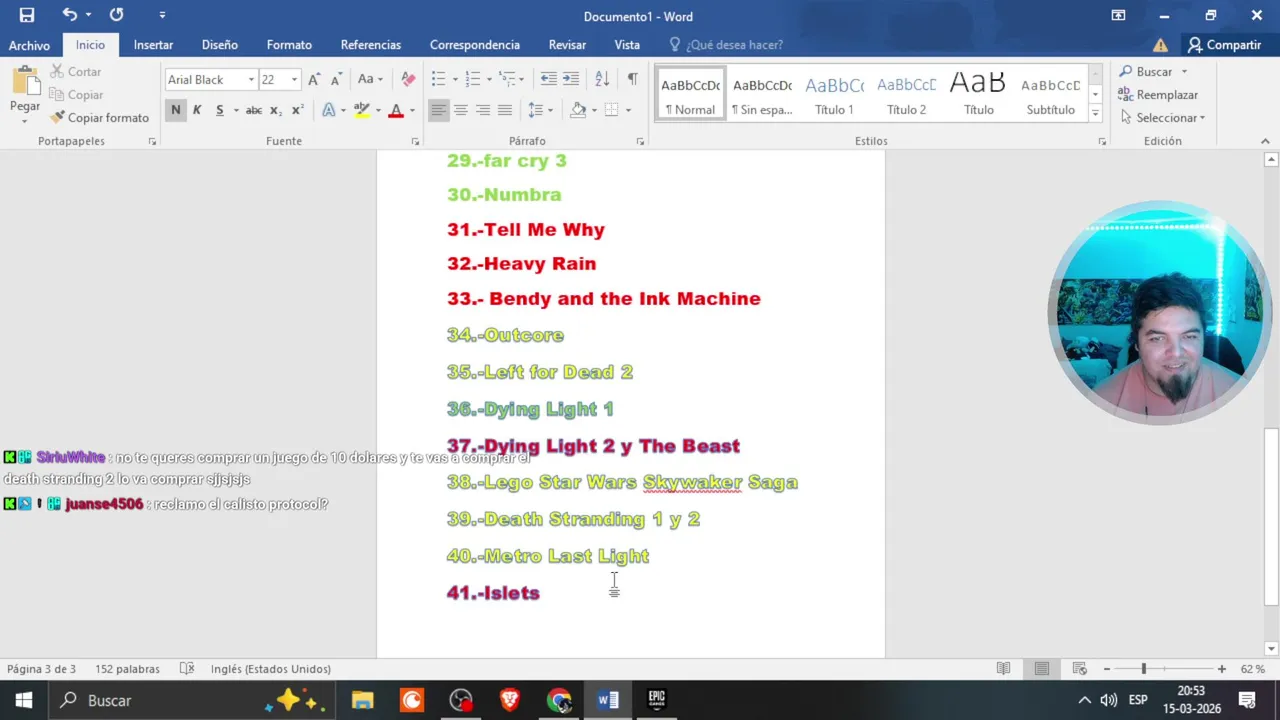Screen dimensions: 1280x720
Task: Apply the Título 1 style
Action: (x=834, y=95)
